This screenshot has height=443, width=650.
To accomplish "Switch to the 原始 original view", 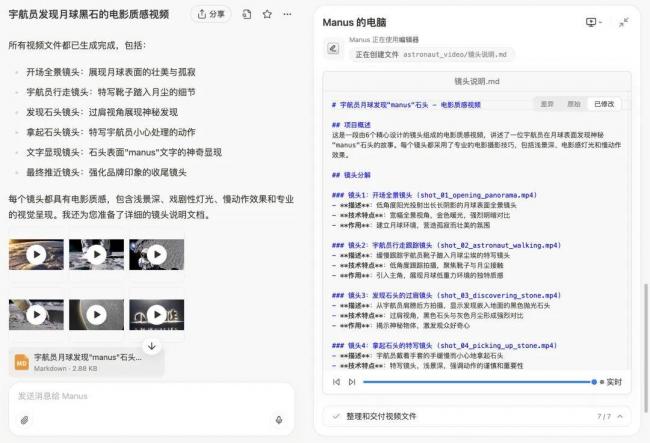I will (573, 103).
